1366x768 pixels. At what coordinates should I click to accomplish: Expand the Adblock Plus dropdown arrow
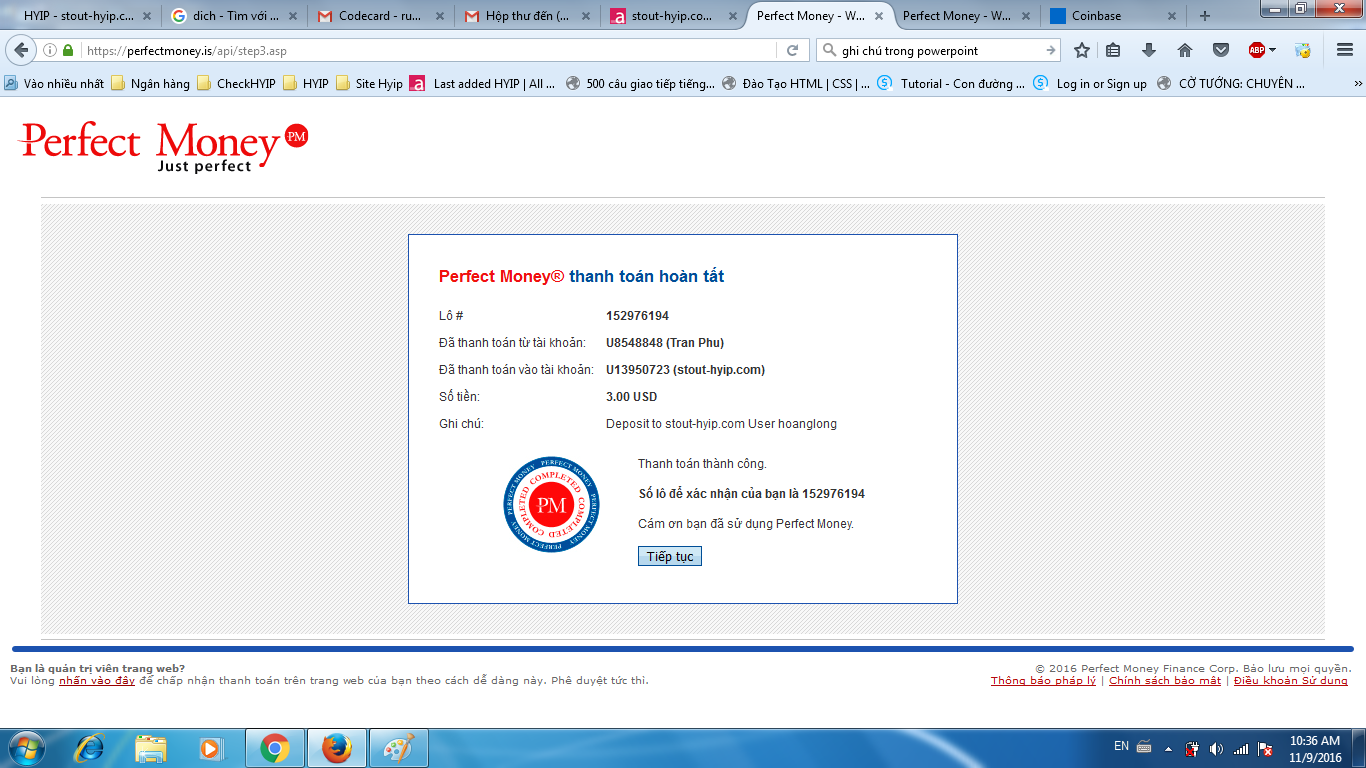pos(1272,50)
